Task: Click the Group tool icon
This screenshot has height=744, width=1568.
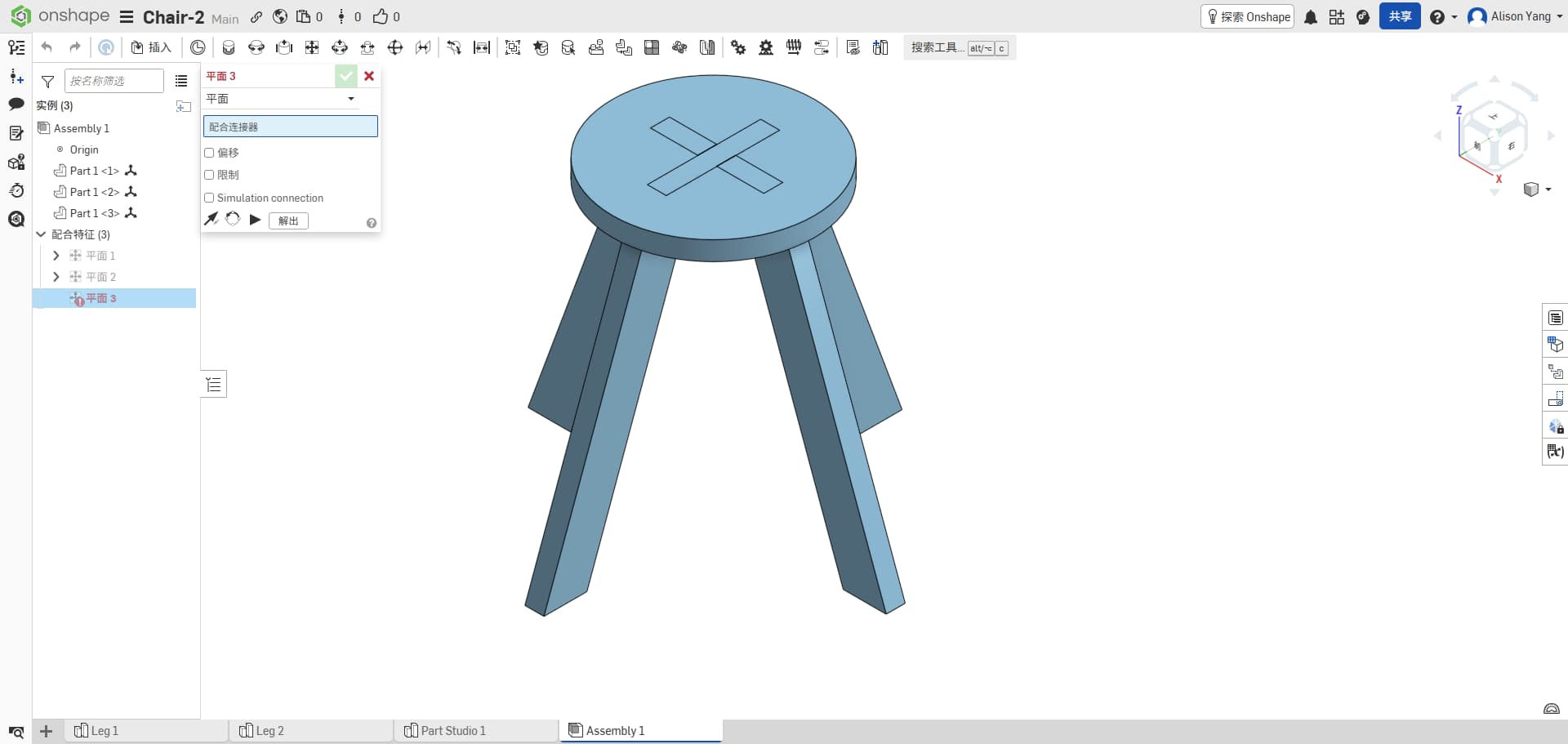Action: coord(513,47)
